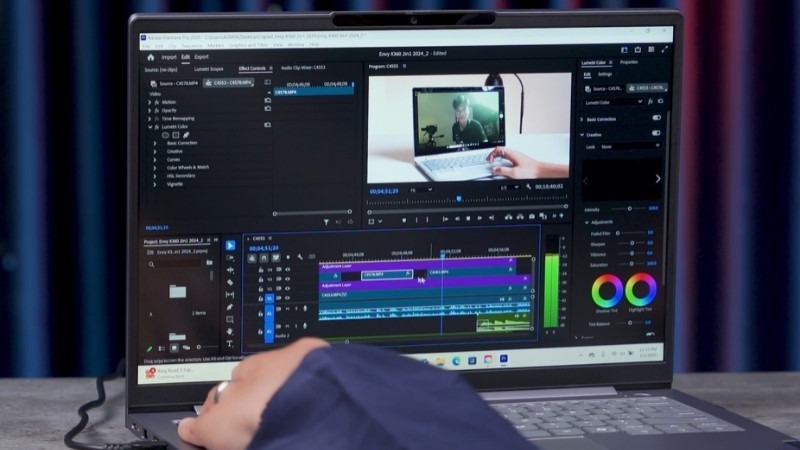Image resolution: width=800 pixels, height=450 pixels.
Task: Click the Lumetri Color pen mask icon
Action: [x=186, y=135]
